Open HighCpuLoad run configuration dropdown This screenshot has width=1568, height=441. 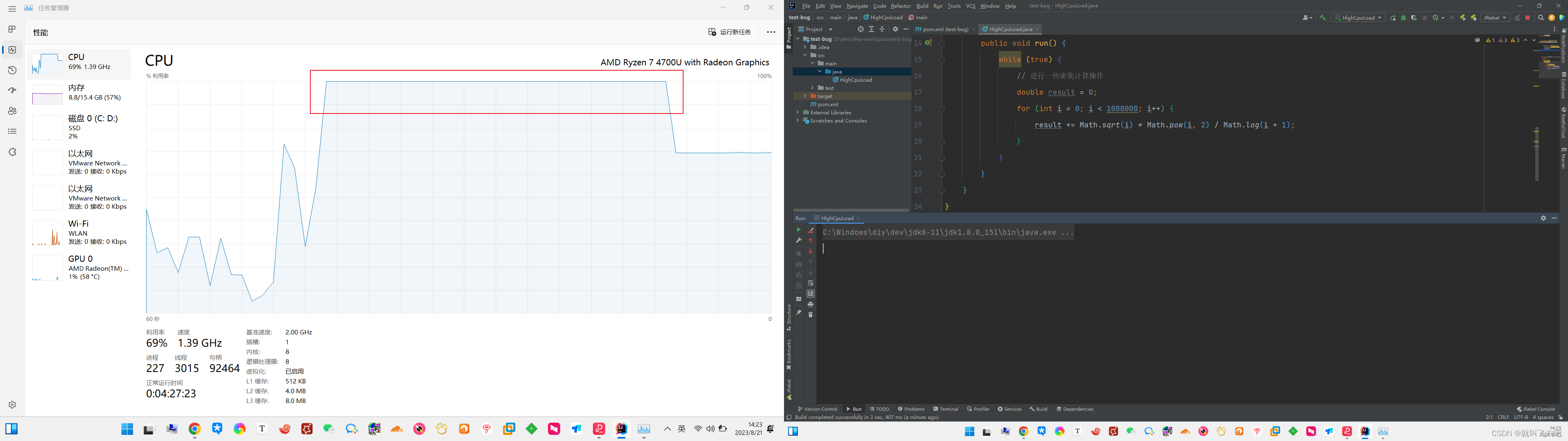pos(1357,18)
